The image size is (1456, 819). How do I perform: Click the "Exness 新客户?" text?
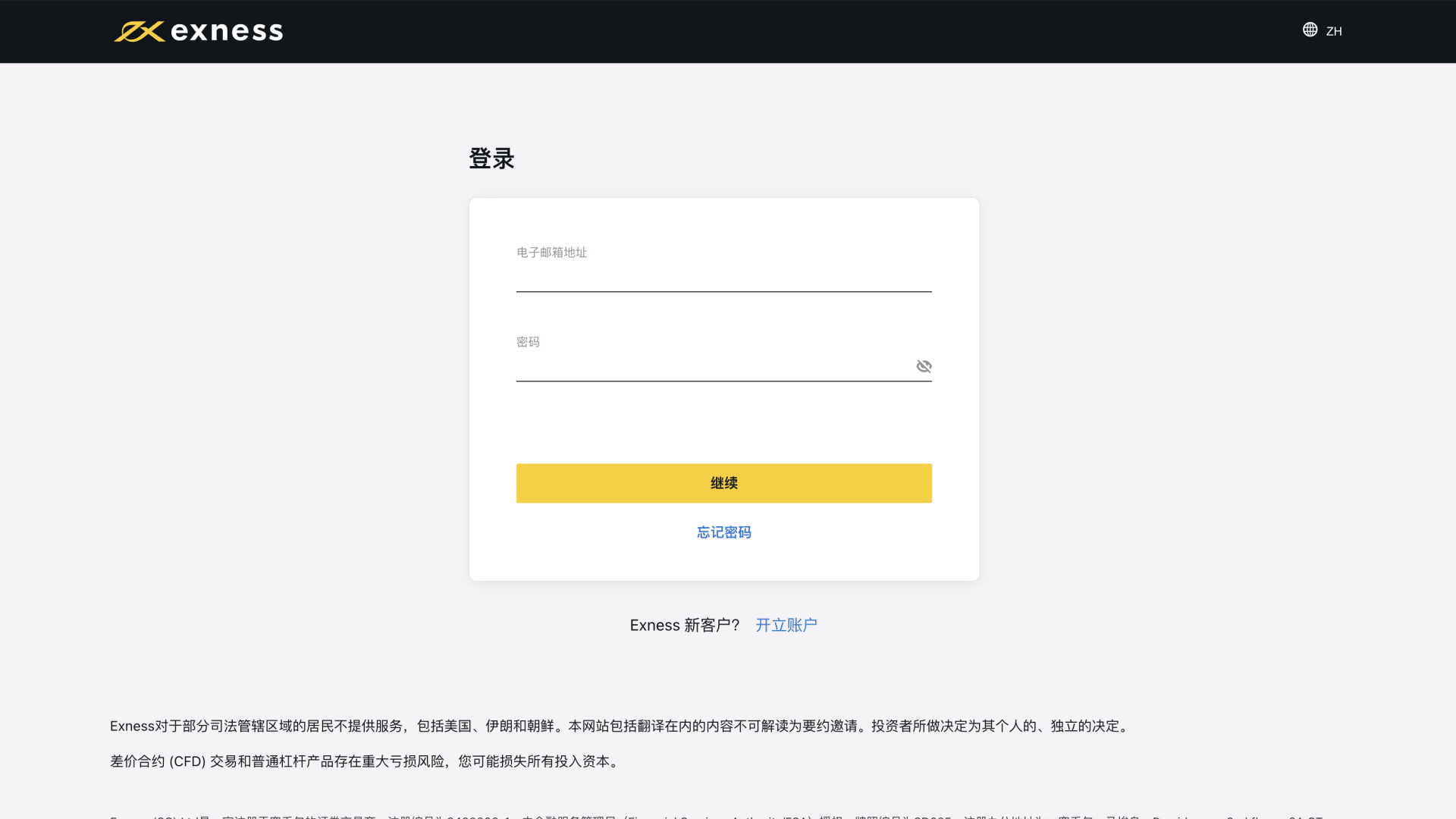(x=684, y=625)
